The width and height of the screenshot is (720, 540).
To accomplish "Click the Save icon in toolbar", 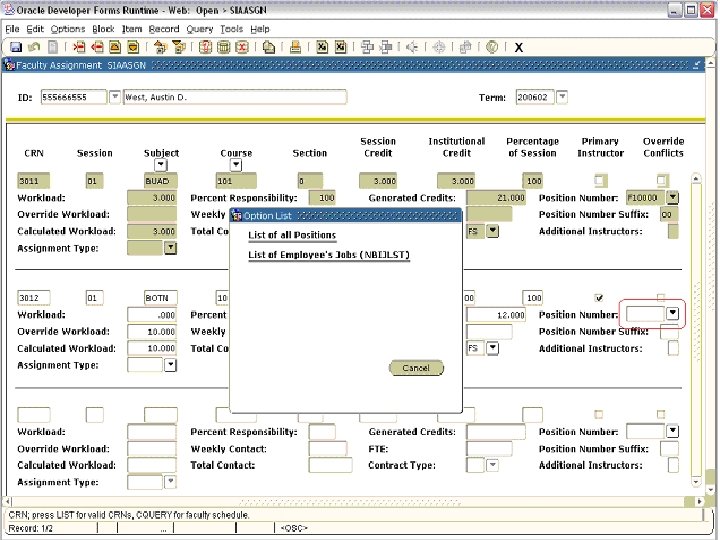I will (x=16, y=47).
